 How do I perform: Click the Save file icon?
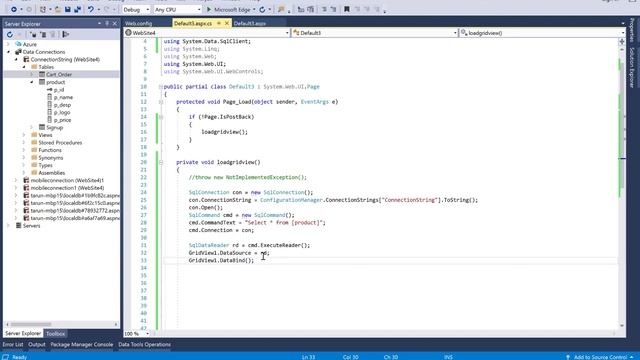[68, 9]
